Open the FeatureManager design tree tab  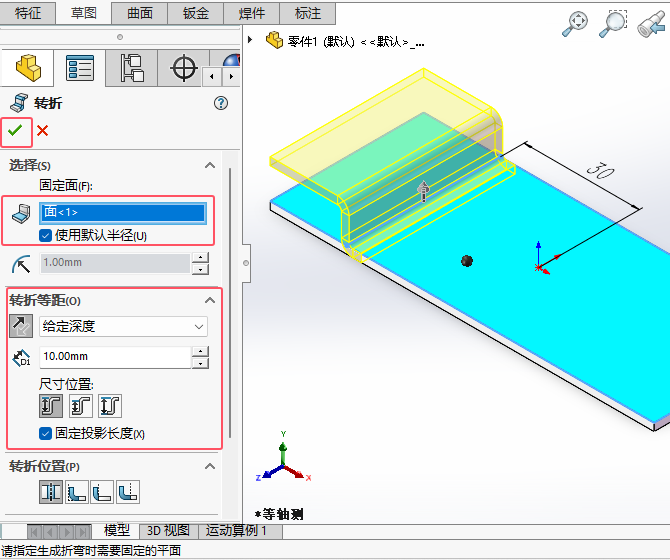pyautogui.click(x=28, y=68)
